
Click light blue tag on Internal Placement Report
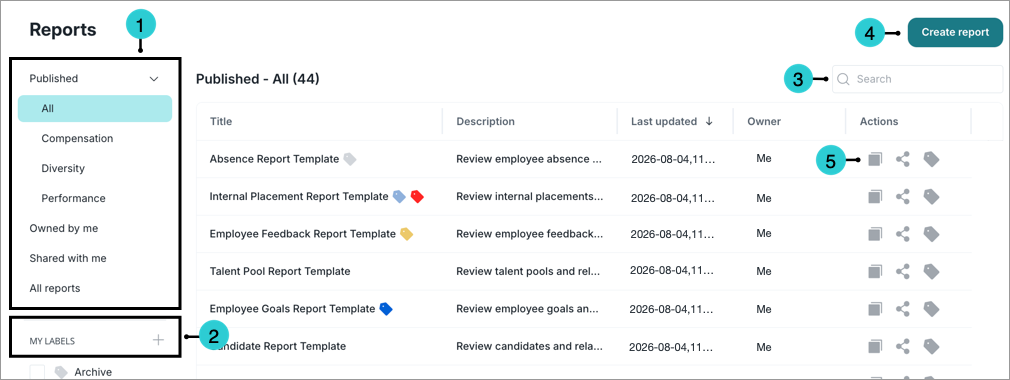[x=399, y=196]
